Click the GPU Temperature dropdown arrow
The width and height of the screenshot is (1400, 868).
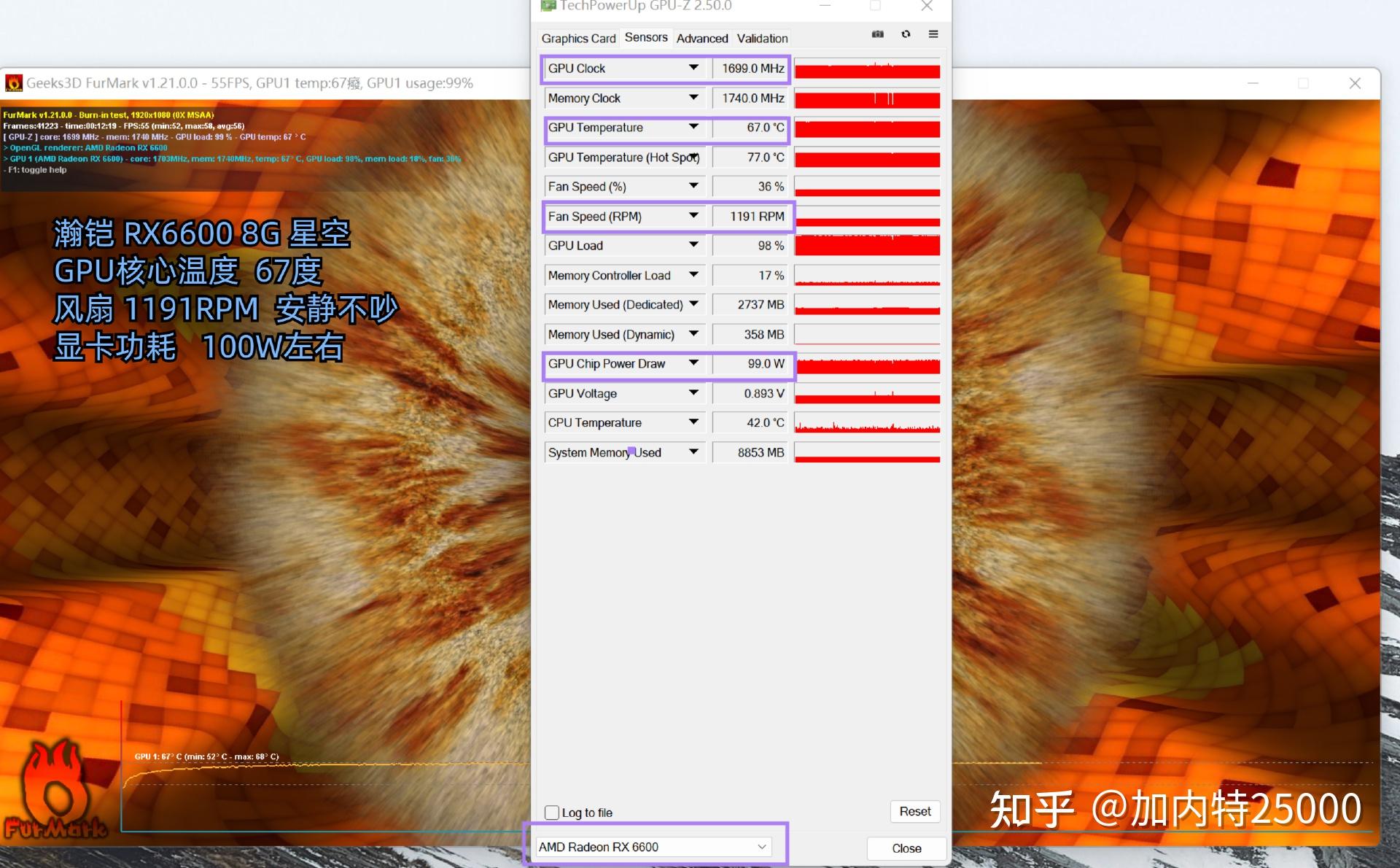pyautogui.click(x=694, y=128)
